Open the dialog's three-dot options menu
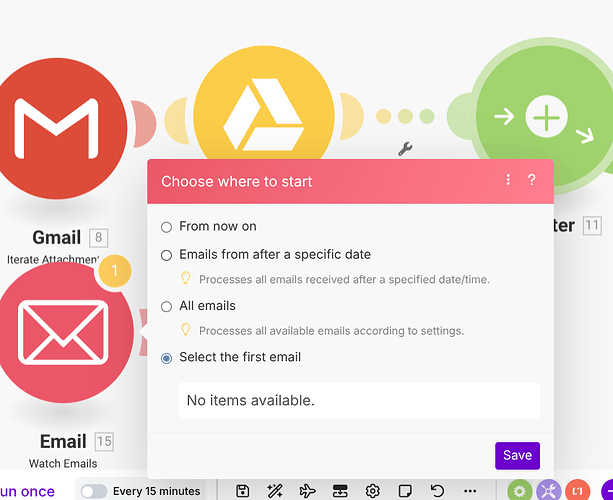The width and height of the screenshot is (613, 500). click(x=508, y=180)
